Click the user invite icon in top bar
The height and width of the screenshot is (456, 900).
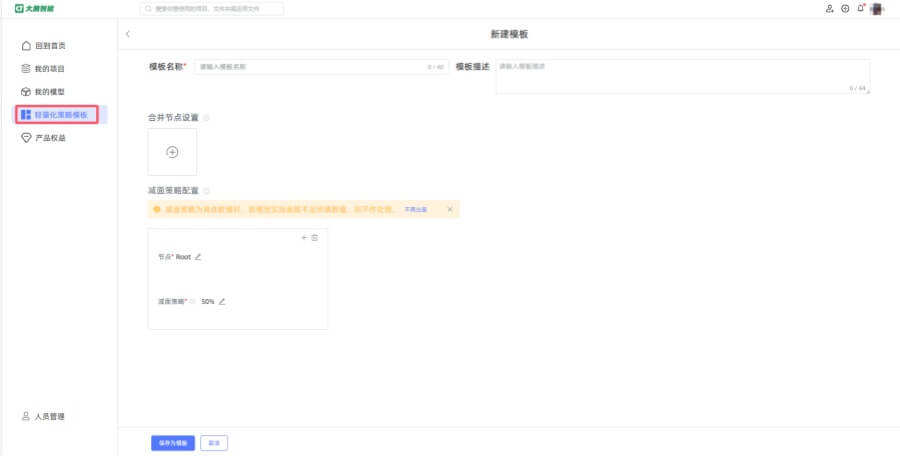tap(829, 9)
